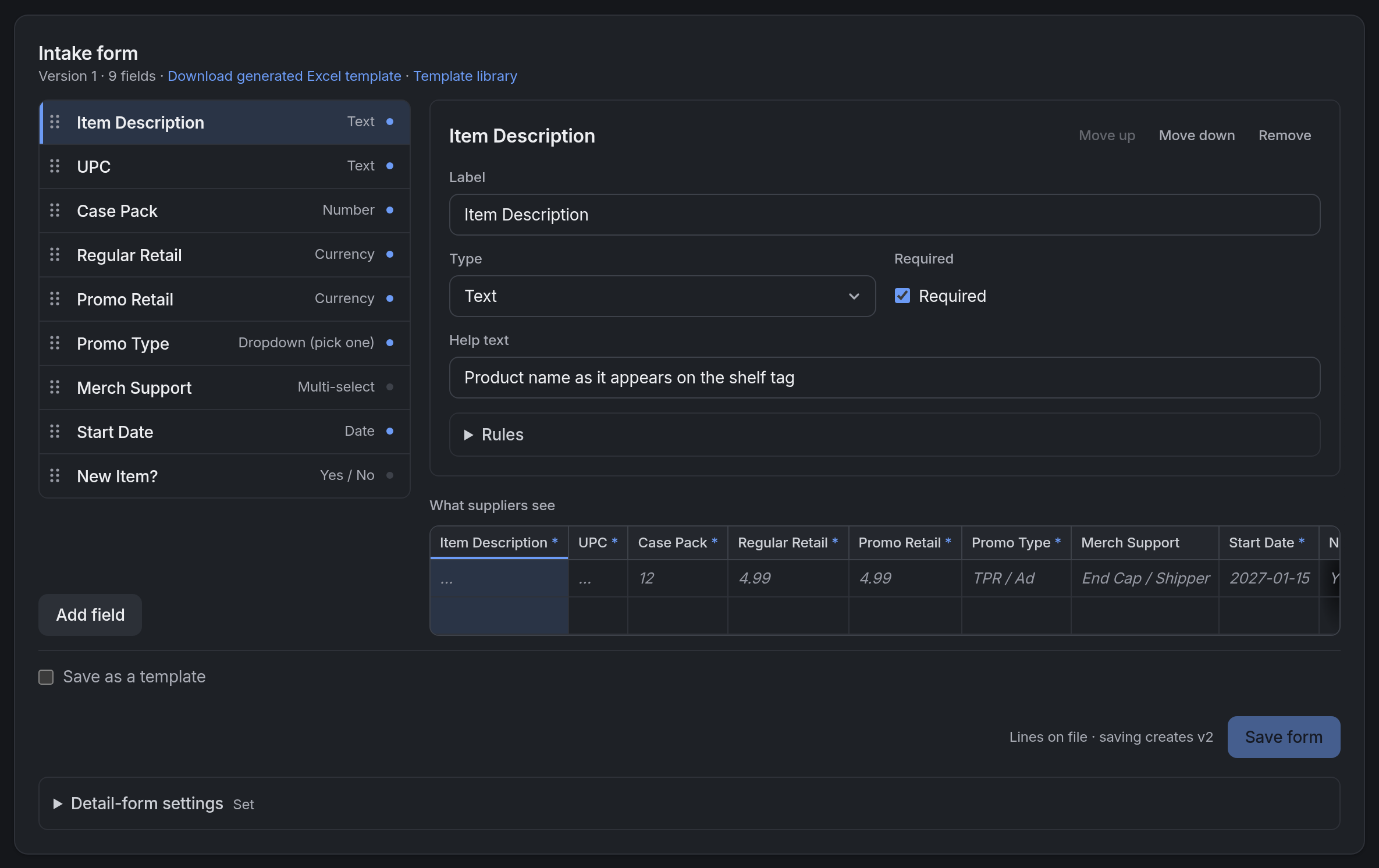Click Remove to delete this field
Screen dimensions: 1379x868
[x=1285, y=136]
